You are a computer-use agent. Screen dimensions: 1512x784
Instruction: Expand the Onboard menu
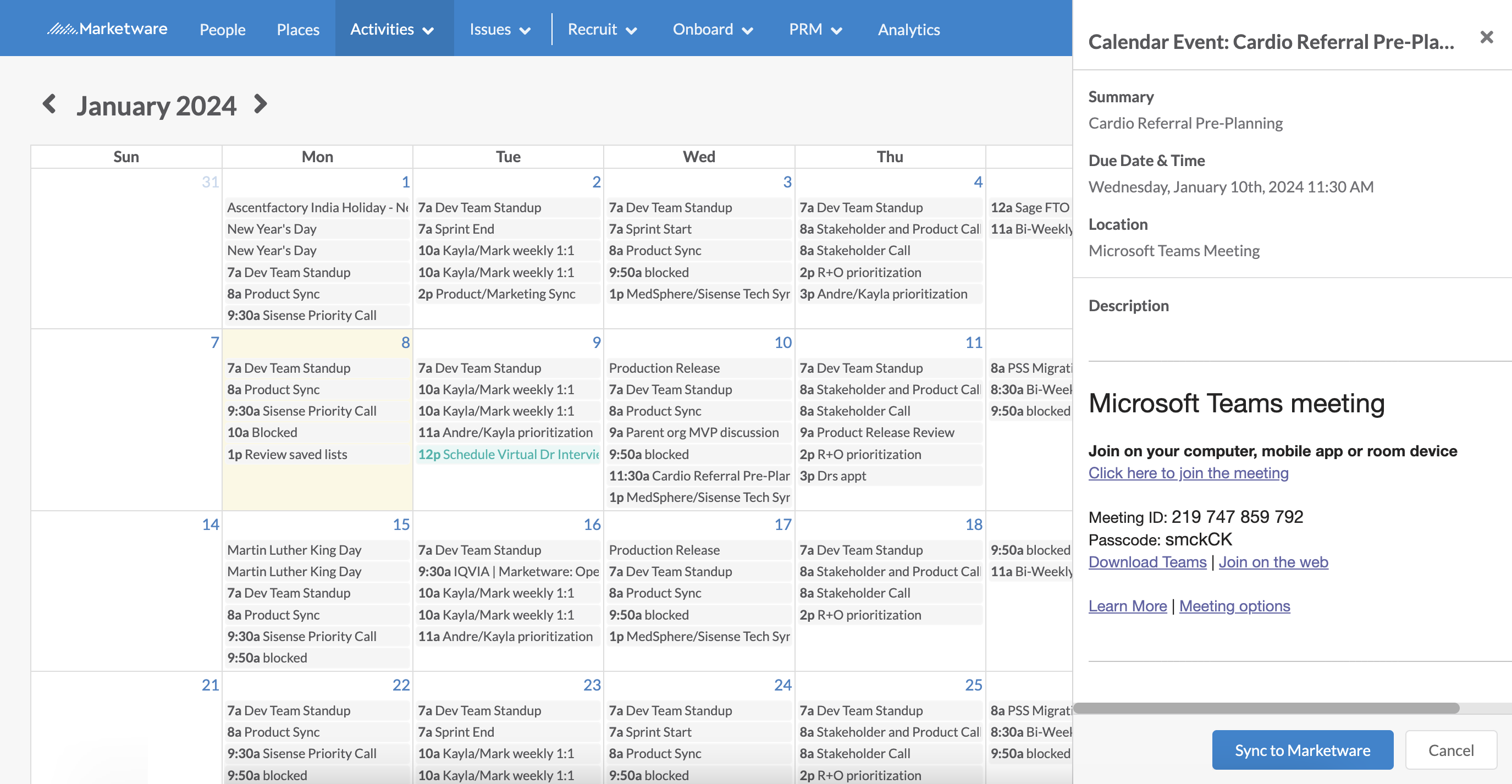pos(713,29)
